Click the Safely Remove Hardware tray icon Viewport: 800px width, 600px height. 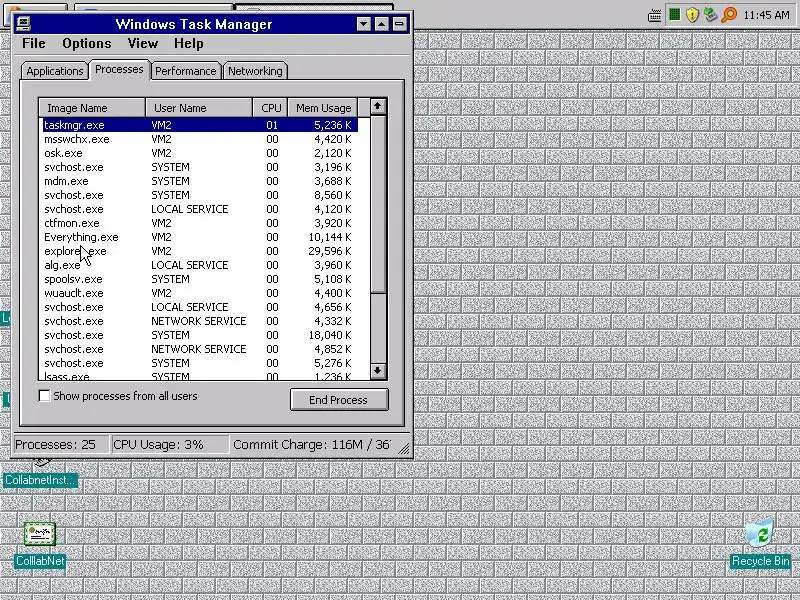click(x=710, y=15)
